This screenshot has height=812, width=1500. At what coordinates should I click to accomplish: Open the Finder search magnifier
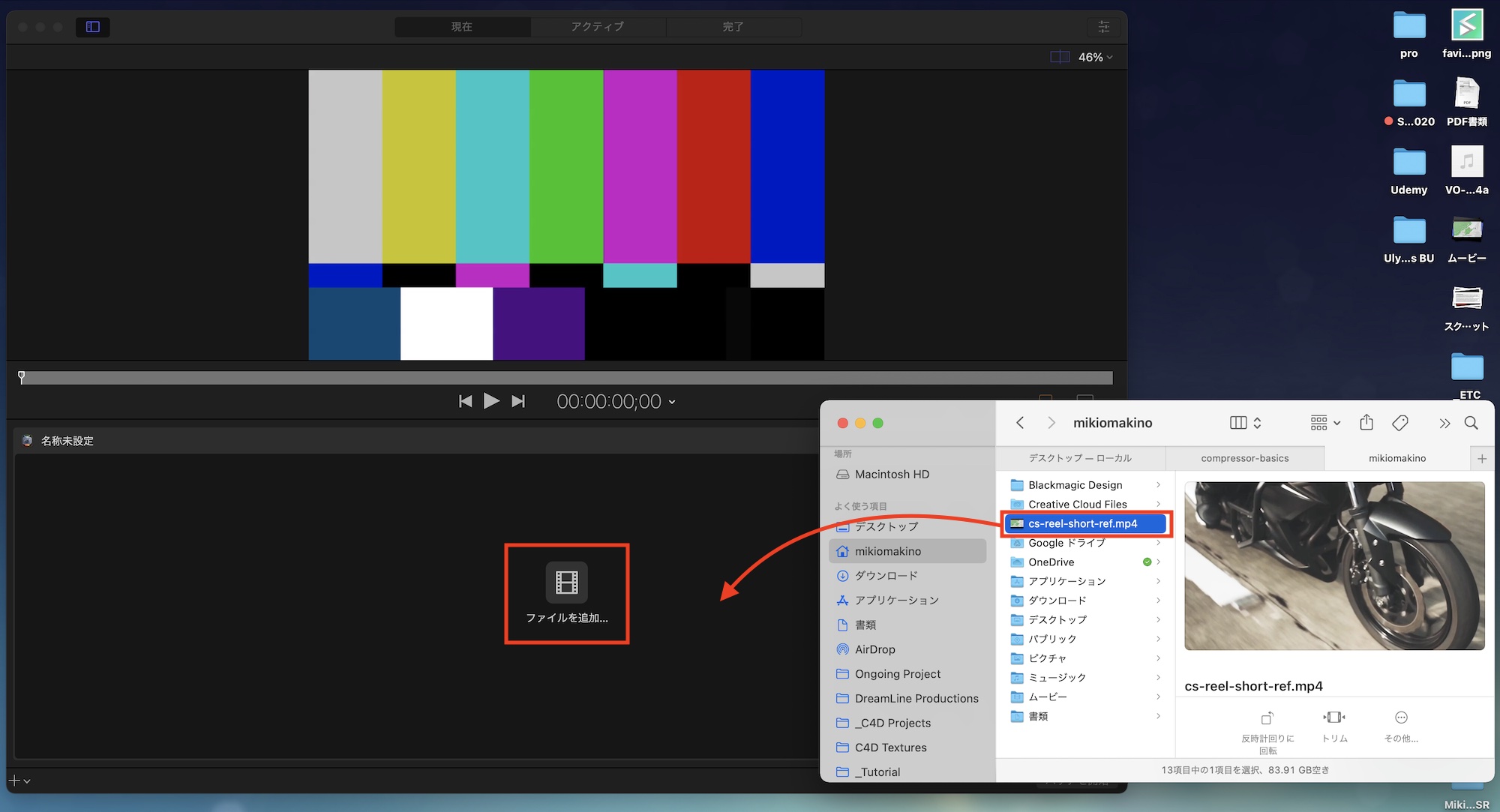1471,423
